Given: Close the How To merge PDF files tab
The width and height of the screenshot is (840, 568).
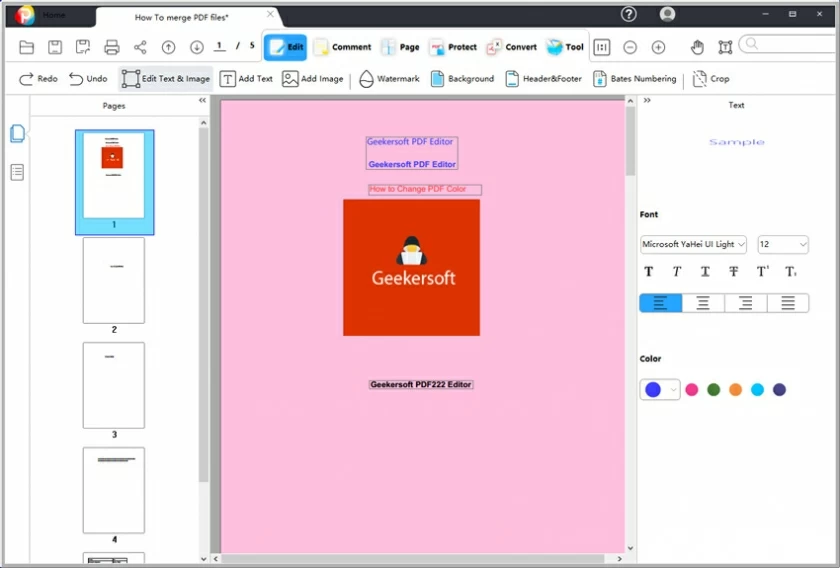Looking at the screenshot, I should click(270, 14).
